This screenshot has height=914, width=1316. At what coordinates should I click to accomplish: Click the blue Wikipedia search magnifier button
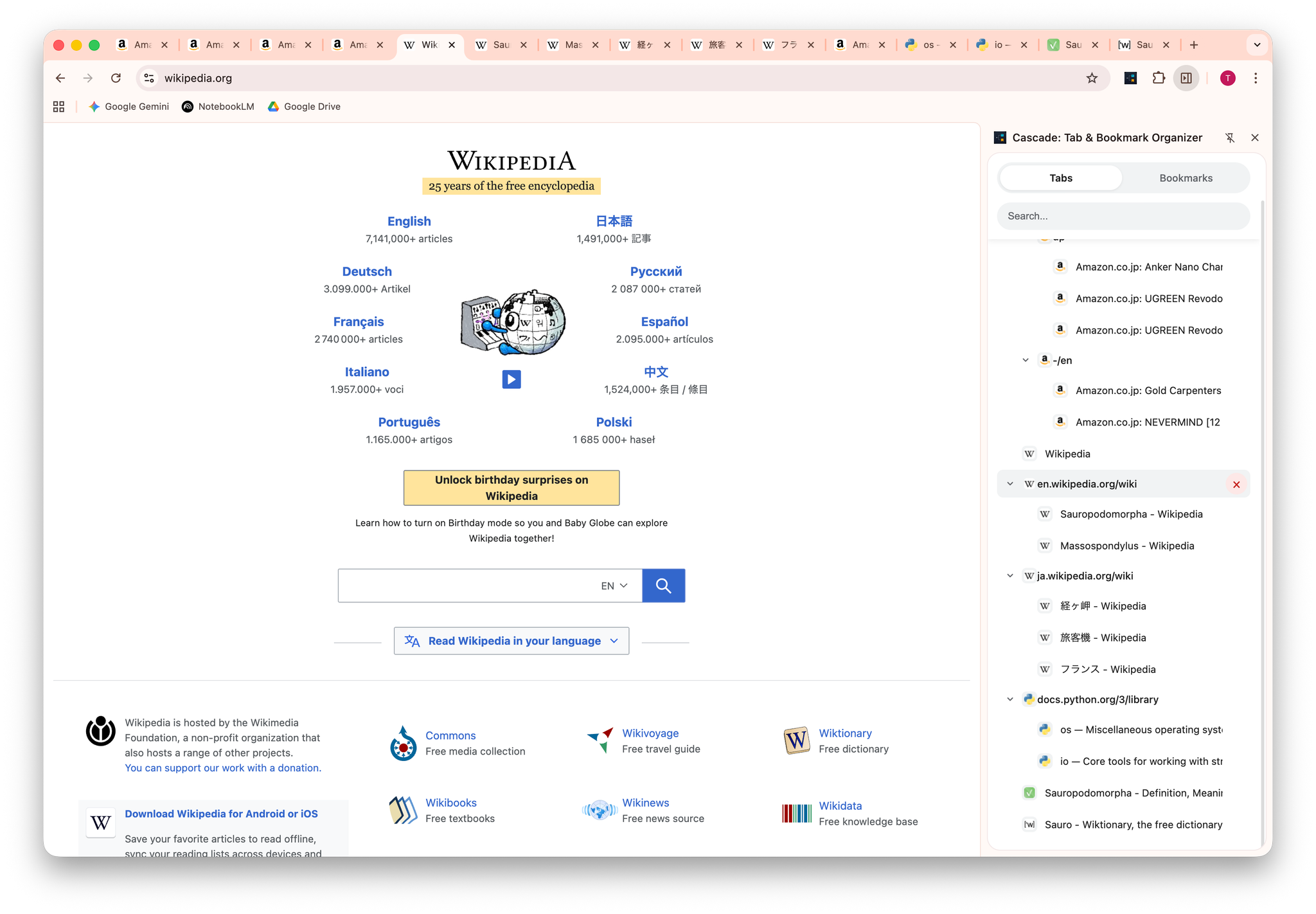coord(663,586)
